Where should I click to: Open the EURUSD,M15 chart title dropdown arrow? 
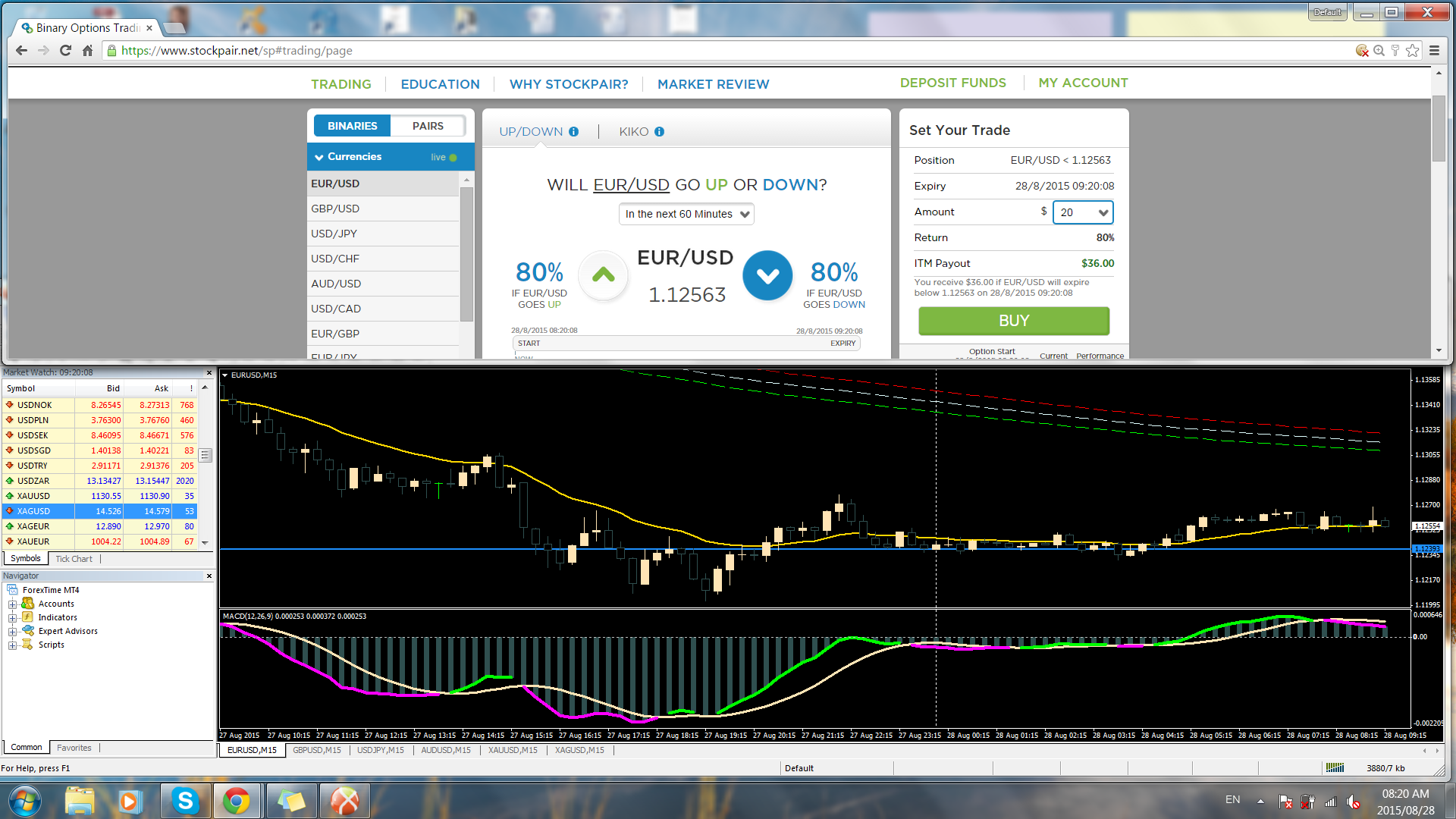click(x=225, y=375)
